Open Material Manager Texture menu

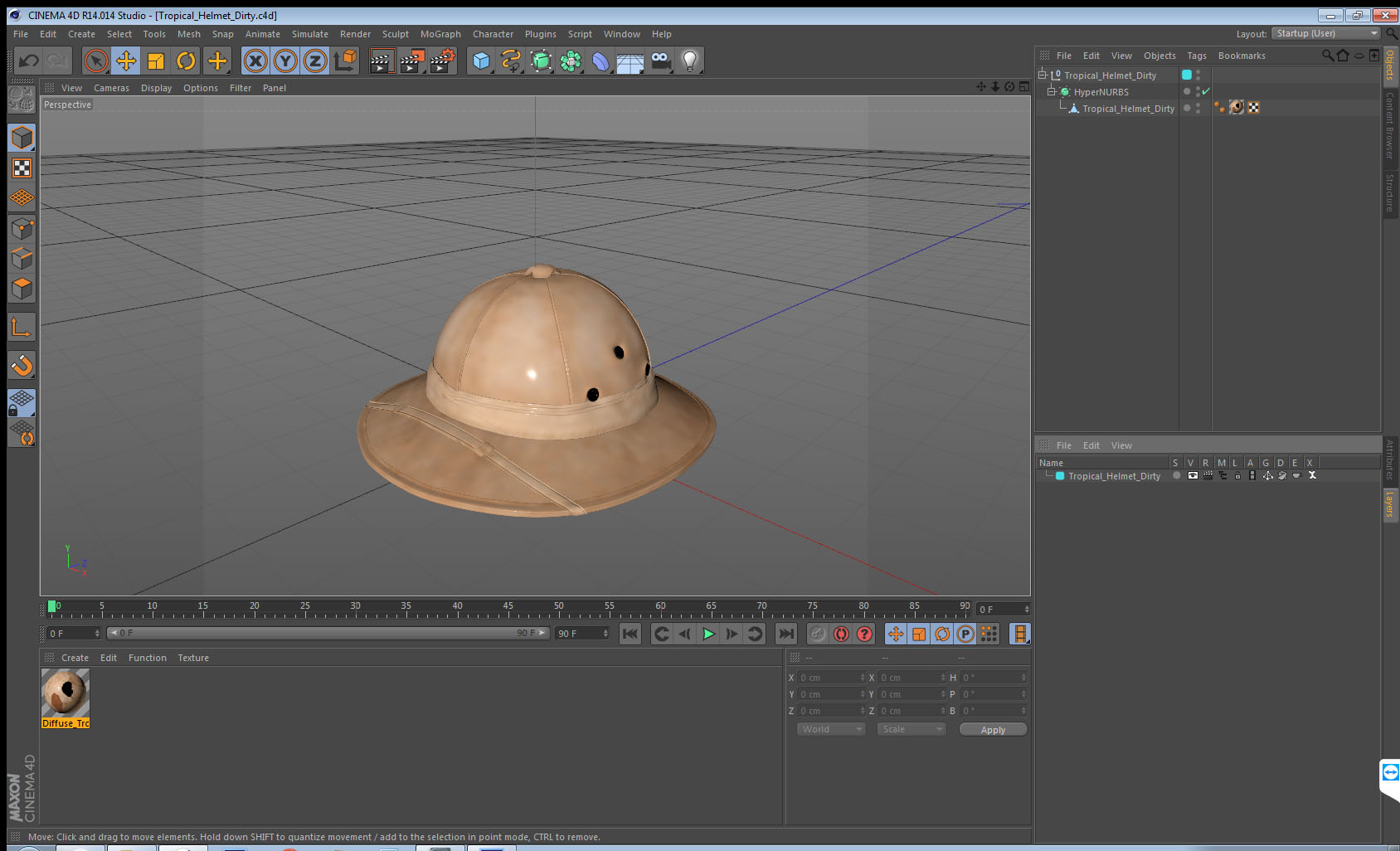click(x=193, y=658)
